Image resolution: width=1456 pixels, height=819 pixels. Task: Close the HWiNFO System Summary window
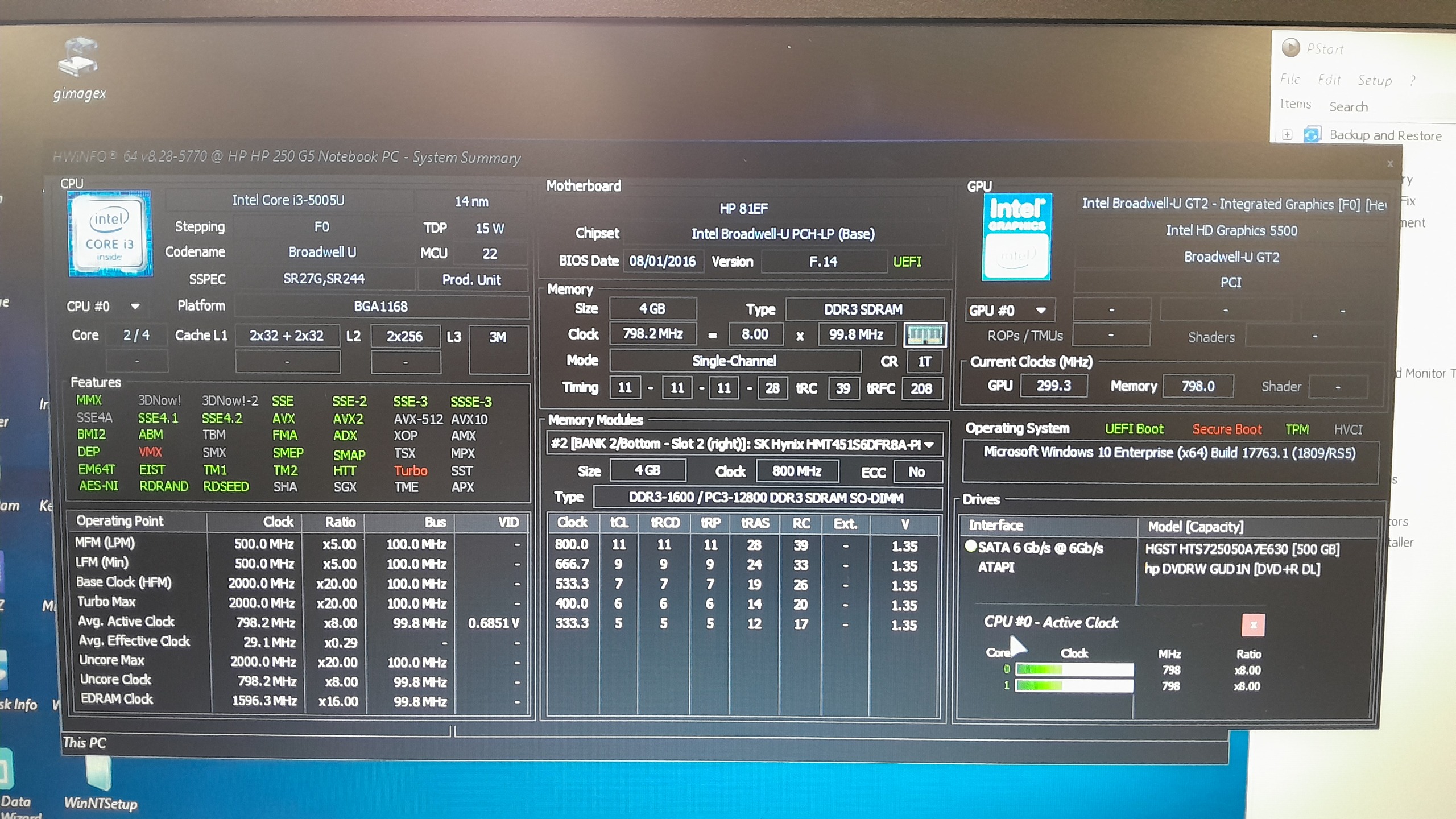pos(1390,164)
